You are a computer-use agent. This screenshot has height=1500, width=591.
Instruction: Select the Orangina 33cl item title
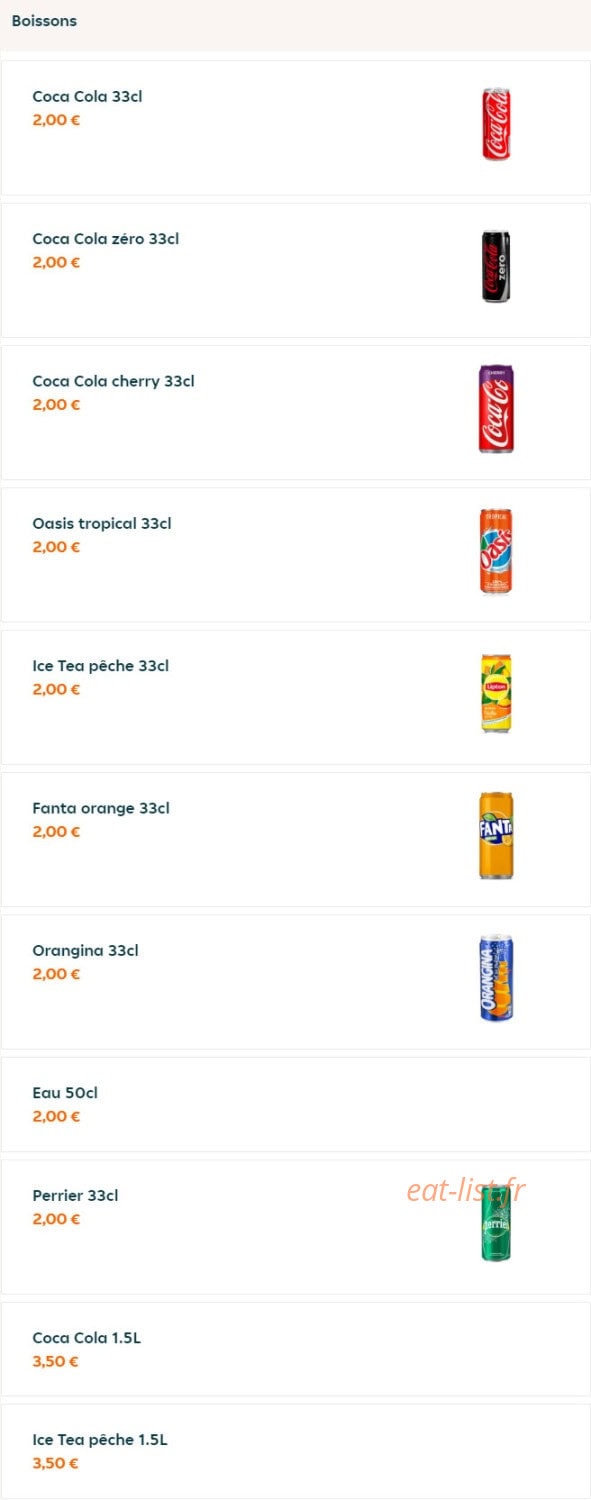click(x=85, y=950)
